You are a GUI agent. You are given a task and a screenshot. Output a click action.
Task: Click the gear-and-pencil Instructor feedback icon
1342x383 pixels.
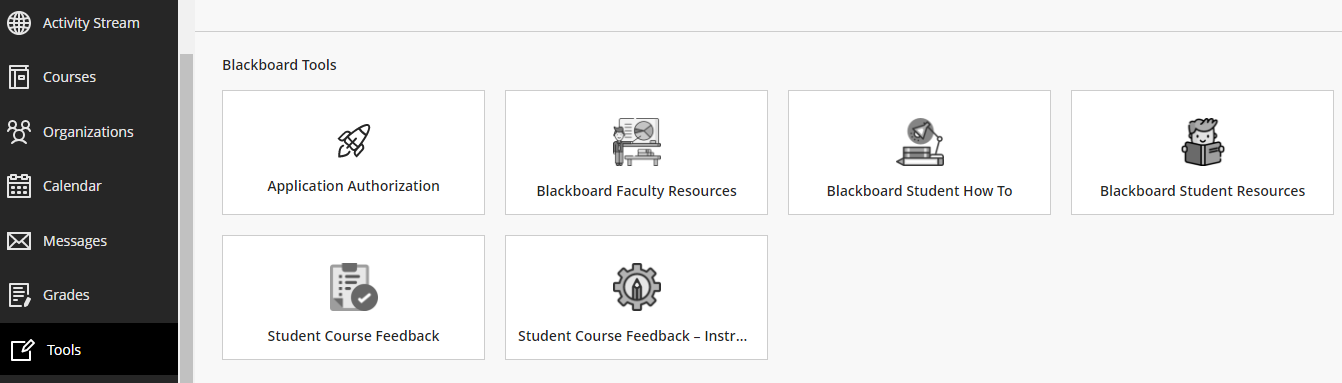pos(636,287)
